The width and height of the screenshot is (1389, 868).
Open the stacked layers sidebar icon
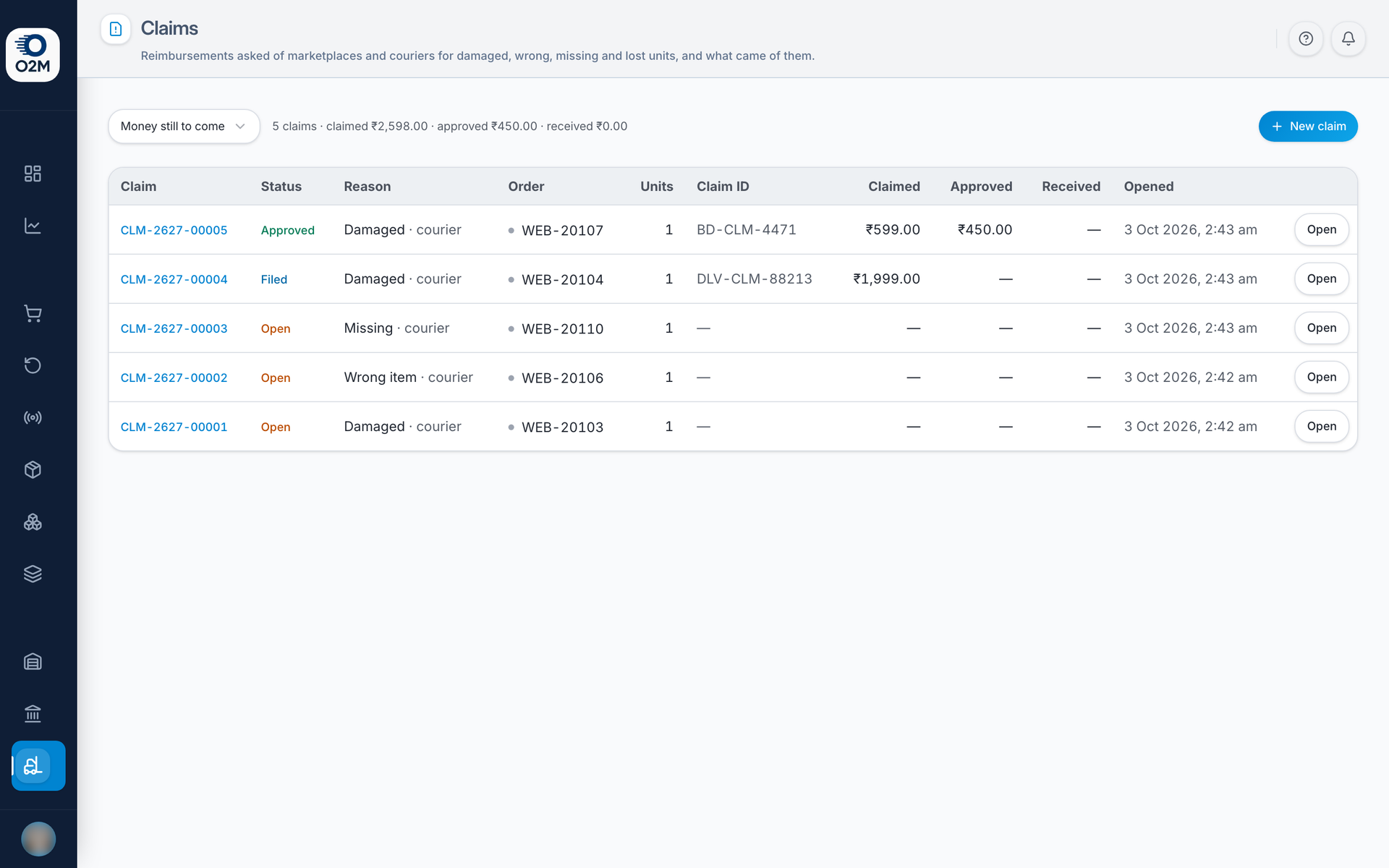(33, 574)
